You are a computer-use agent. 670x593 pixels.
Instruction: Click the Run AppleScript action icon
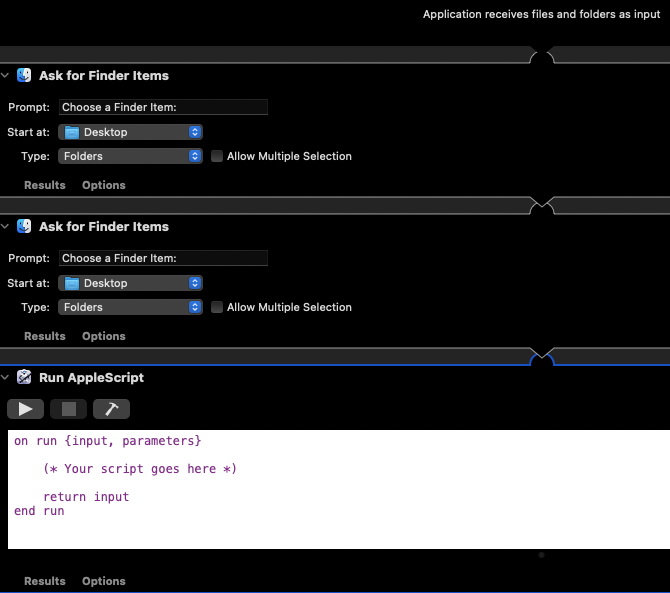click(24, 377)
